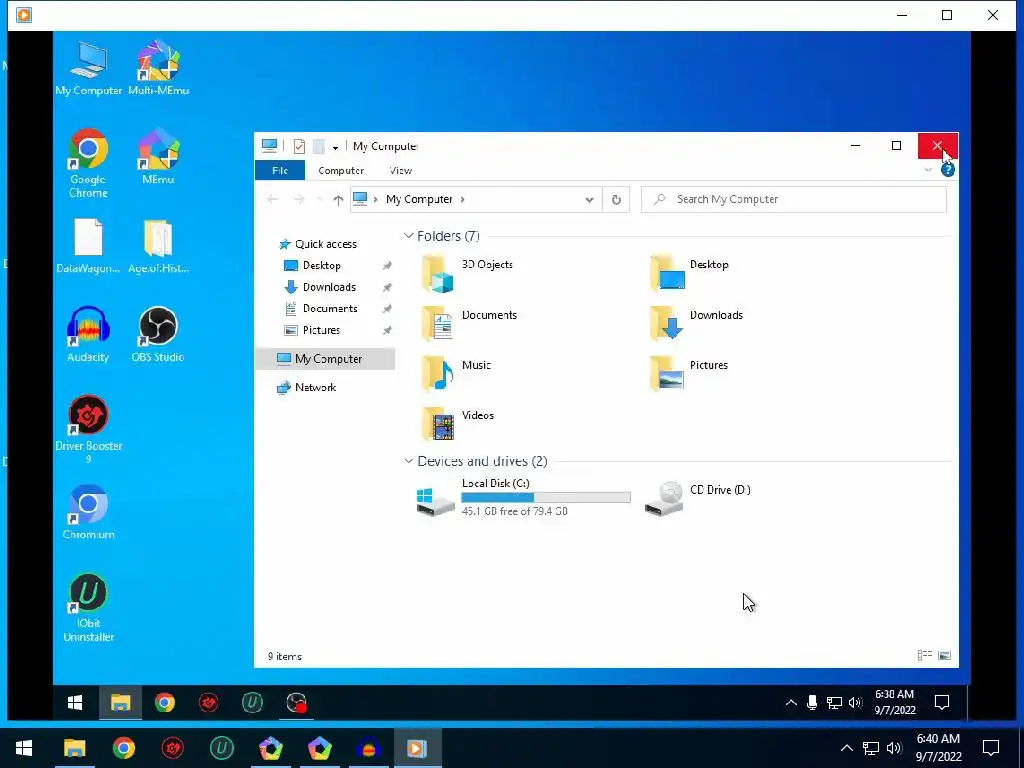Image resolution: width=1024 pixels, height=768 pixels.
Task: Collapse Devices and drives group
Action: 409,461
